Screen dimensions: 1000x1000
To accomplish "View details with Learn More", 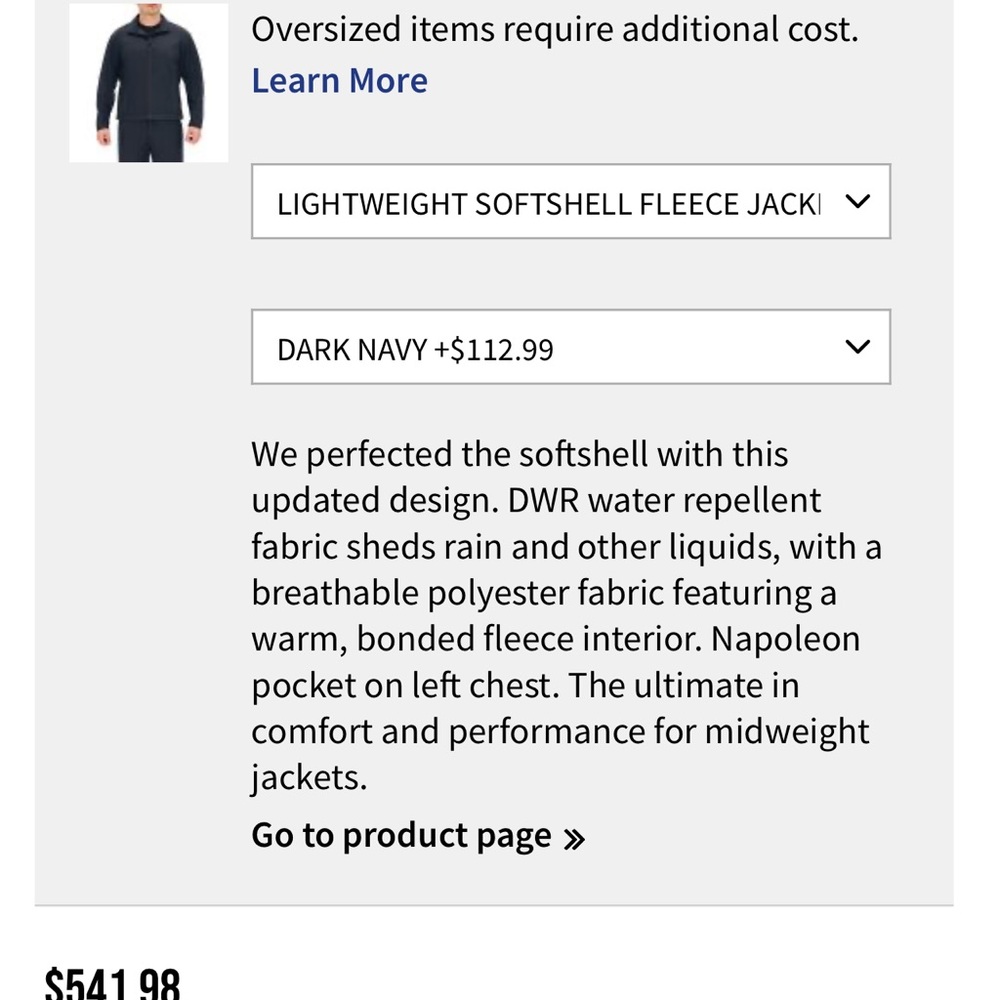I will tap(339, 80).
